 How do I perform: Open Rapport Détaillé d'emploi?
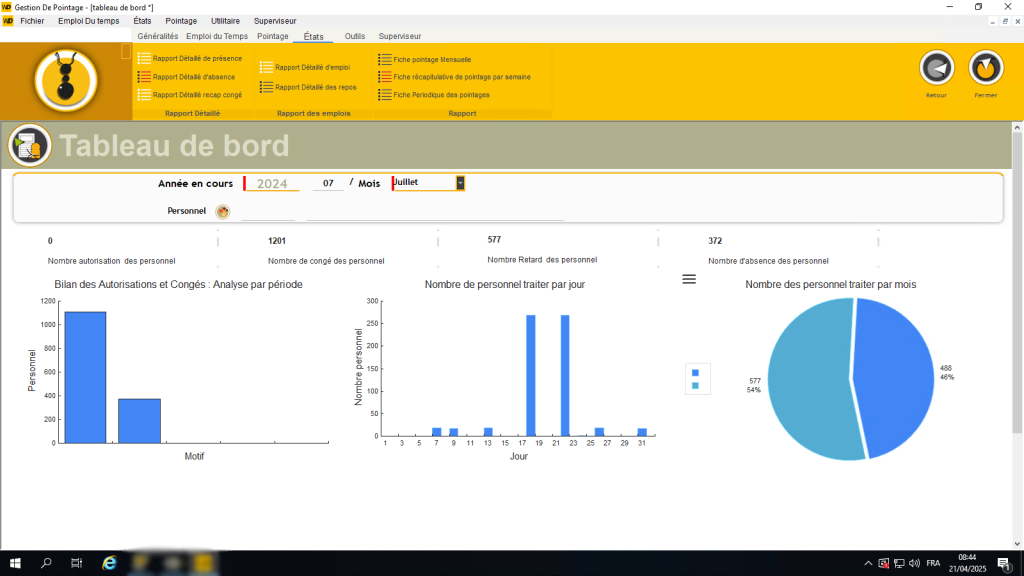click(x=313, y=68)
